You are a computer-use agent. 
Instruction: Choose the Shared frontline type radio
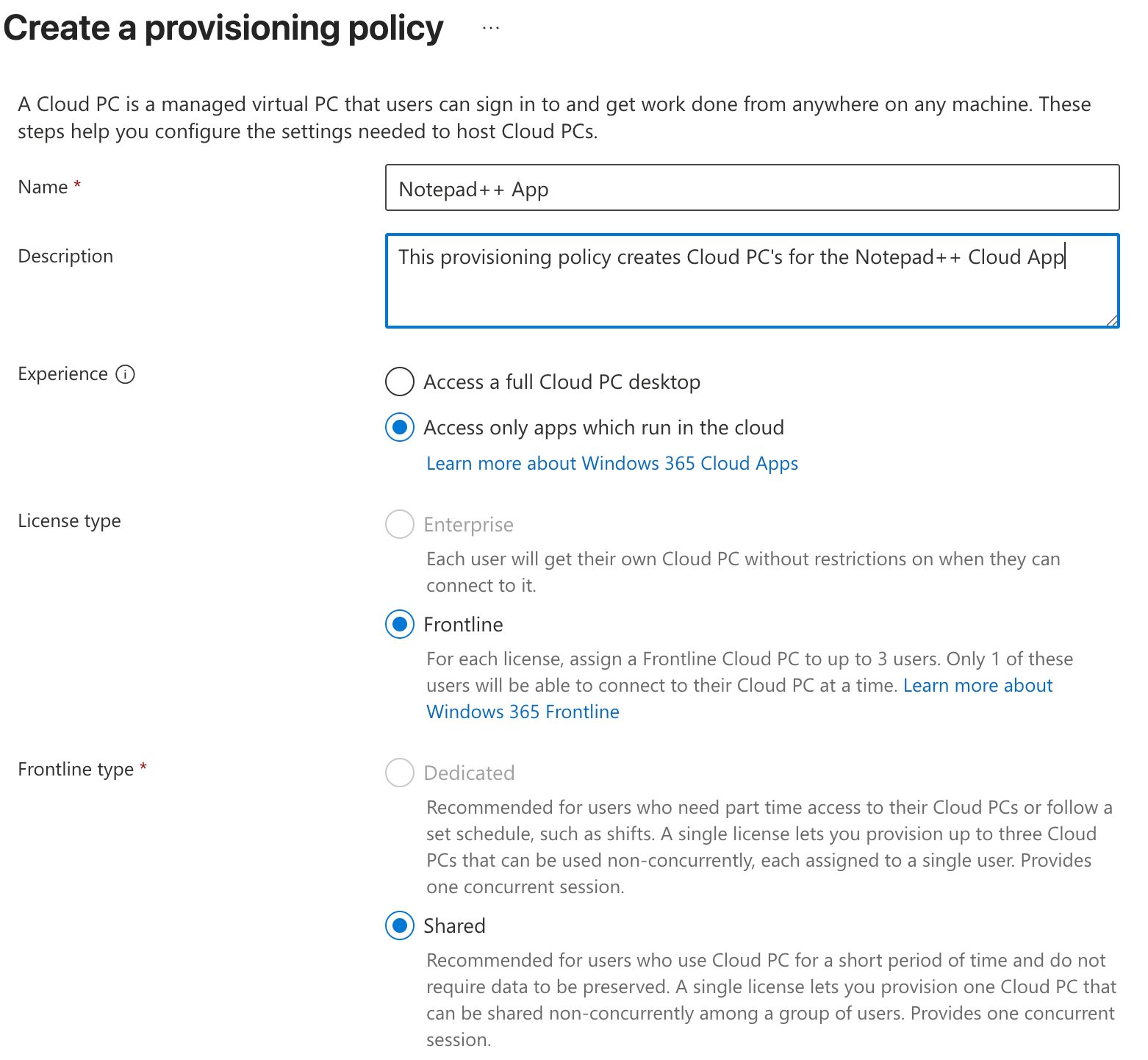coord(400,925)
